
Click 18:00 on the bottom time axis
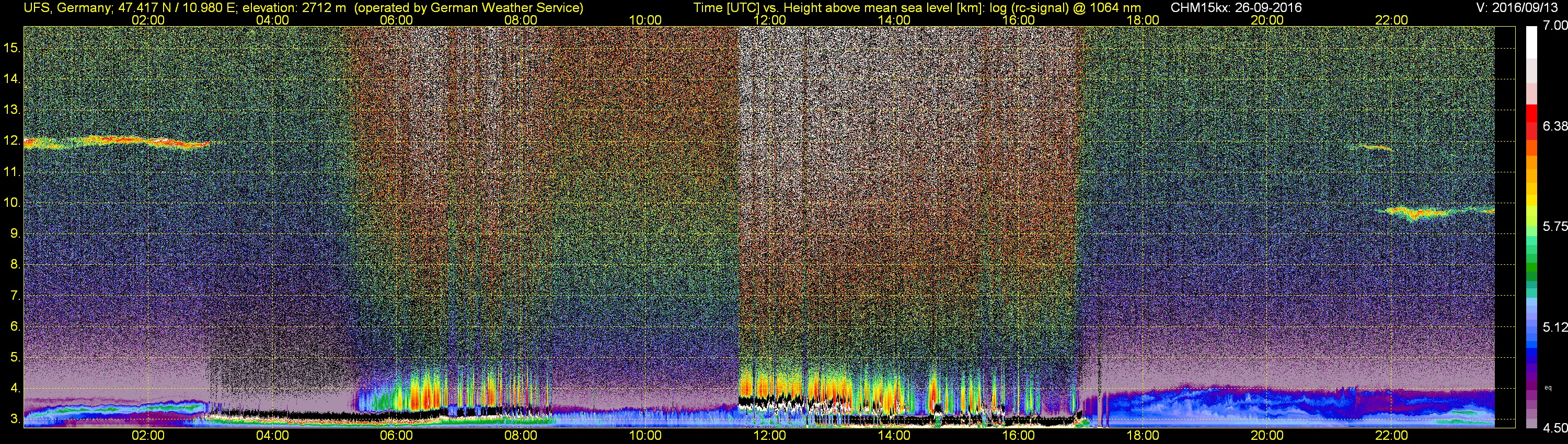[x=1143, y=436]
